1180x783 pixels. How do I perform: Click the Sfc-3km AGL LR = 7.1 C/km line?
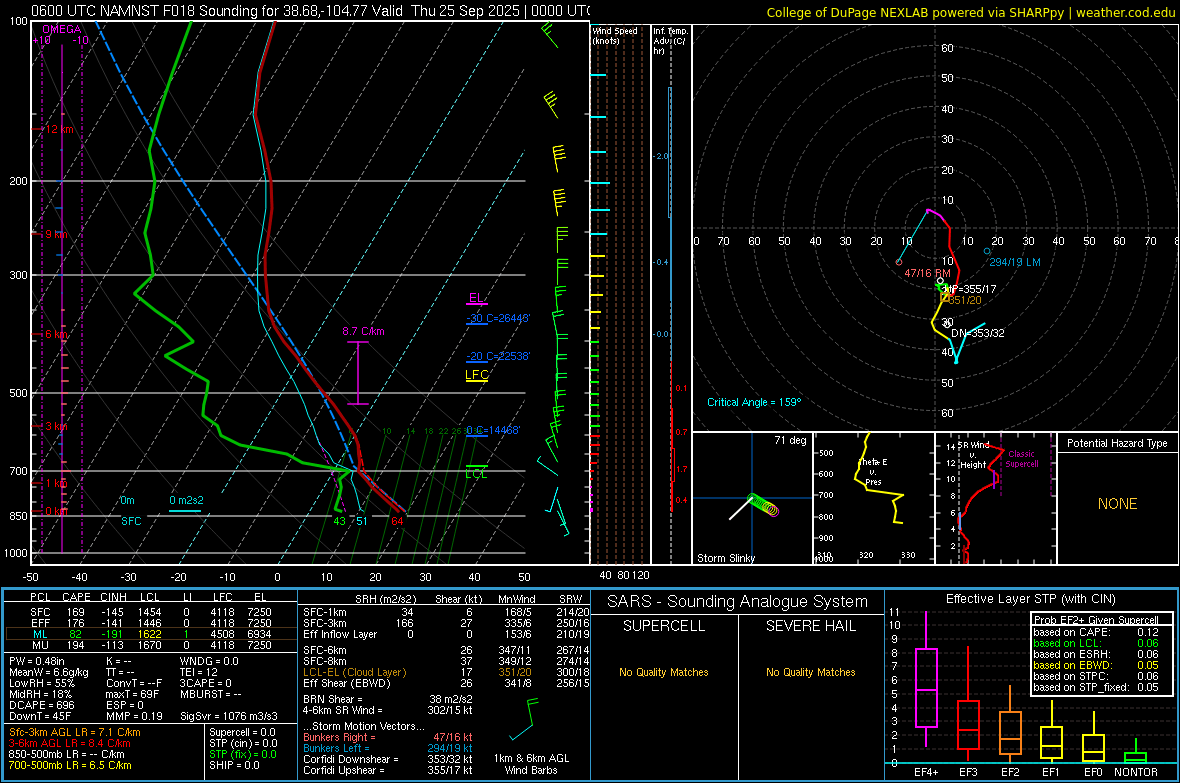coord(75,732)
